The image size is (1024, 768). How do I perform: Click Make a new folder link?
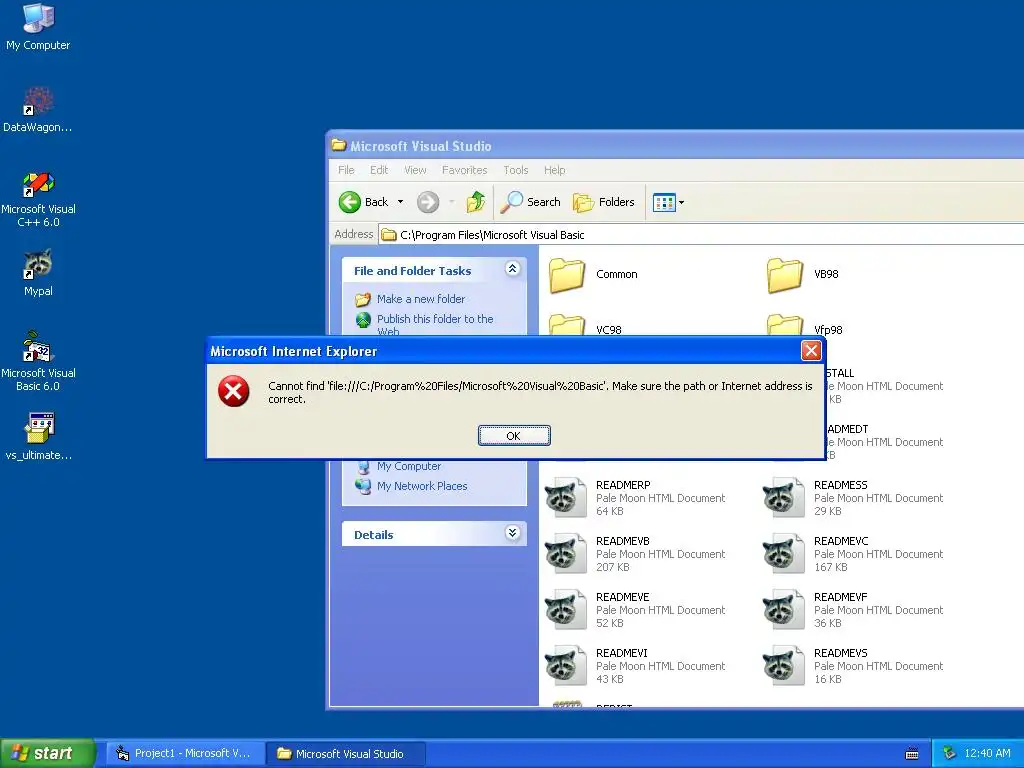421,299
